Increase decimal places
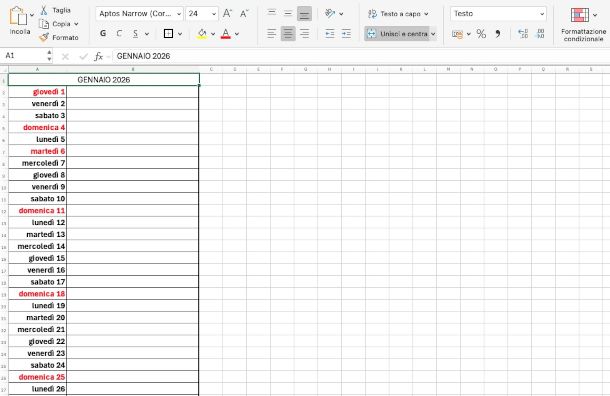 point(523,34)
